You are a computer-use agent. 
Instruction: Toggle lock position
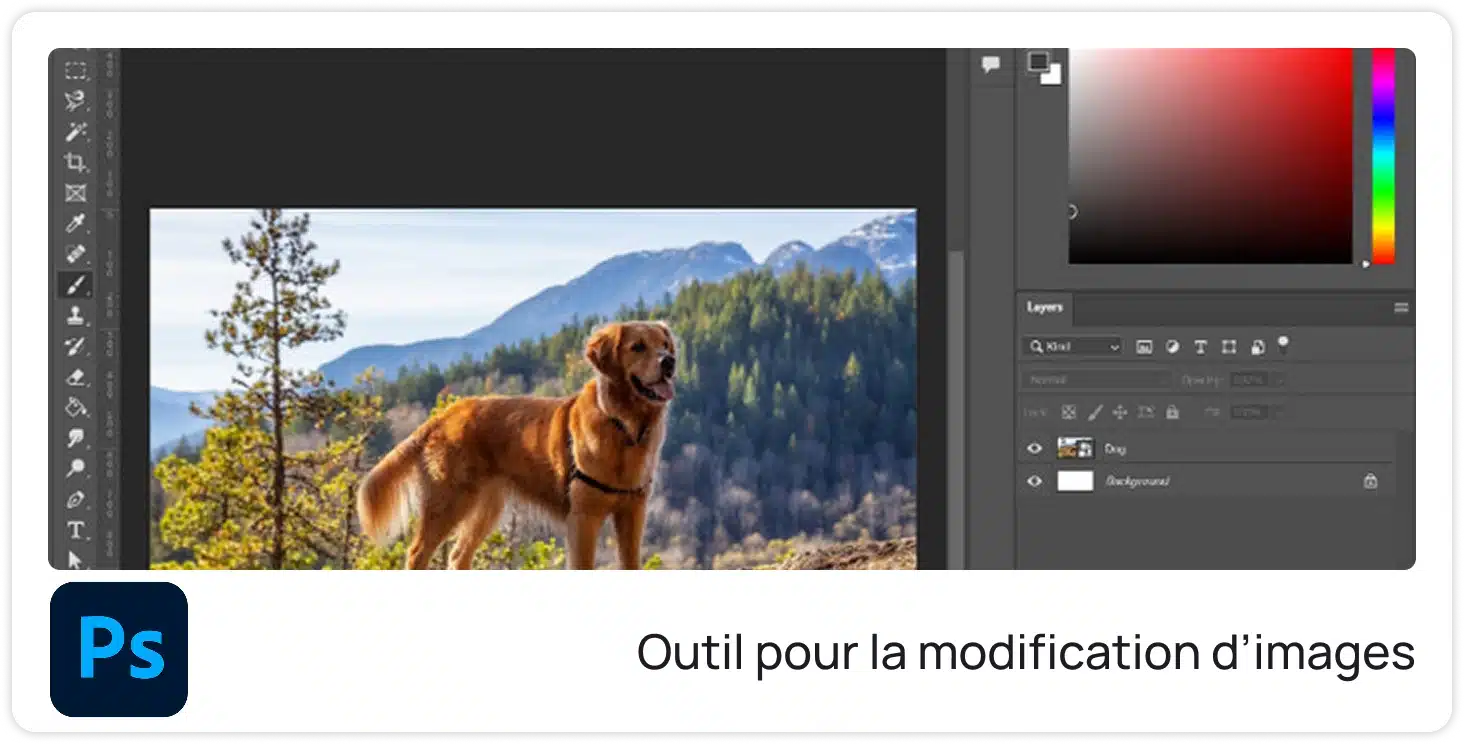pos(1120,412)
